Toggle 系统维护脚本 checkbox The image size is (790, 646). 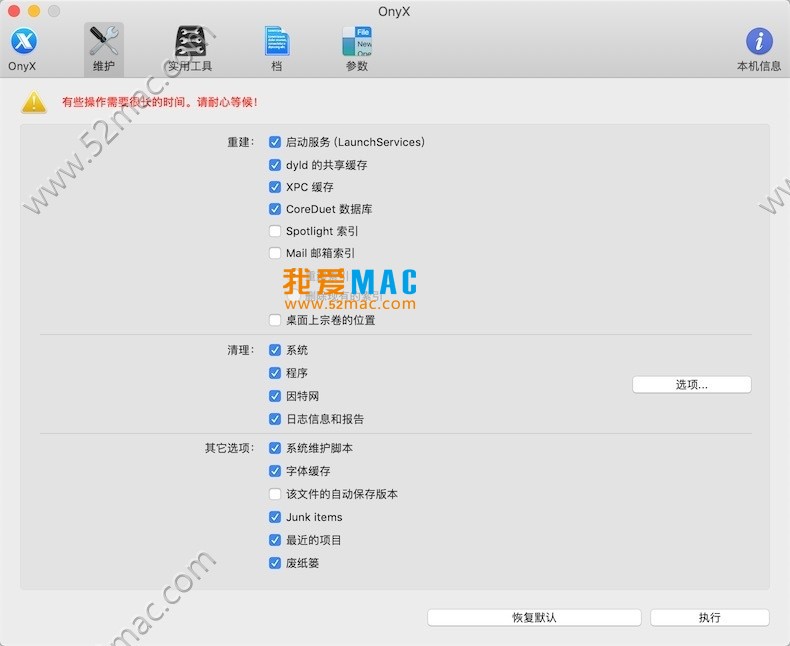click(275, 448)
